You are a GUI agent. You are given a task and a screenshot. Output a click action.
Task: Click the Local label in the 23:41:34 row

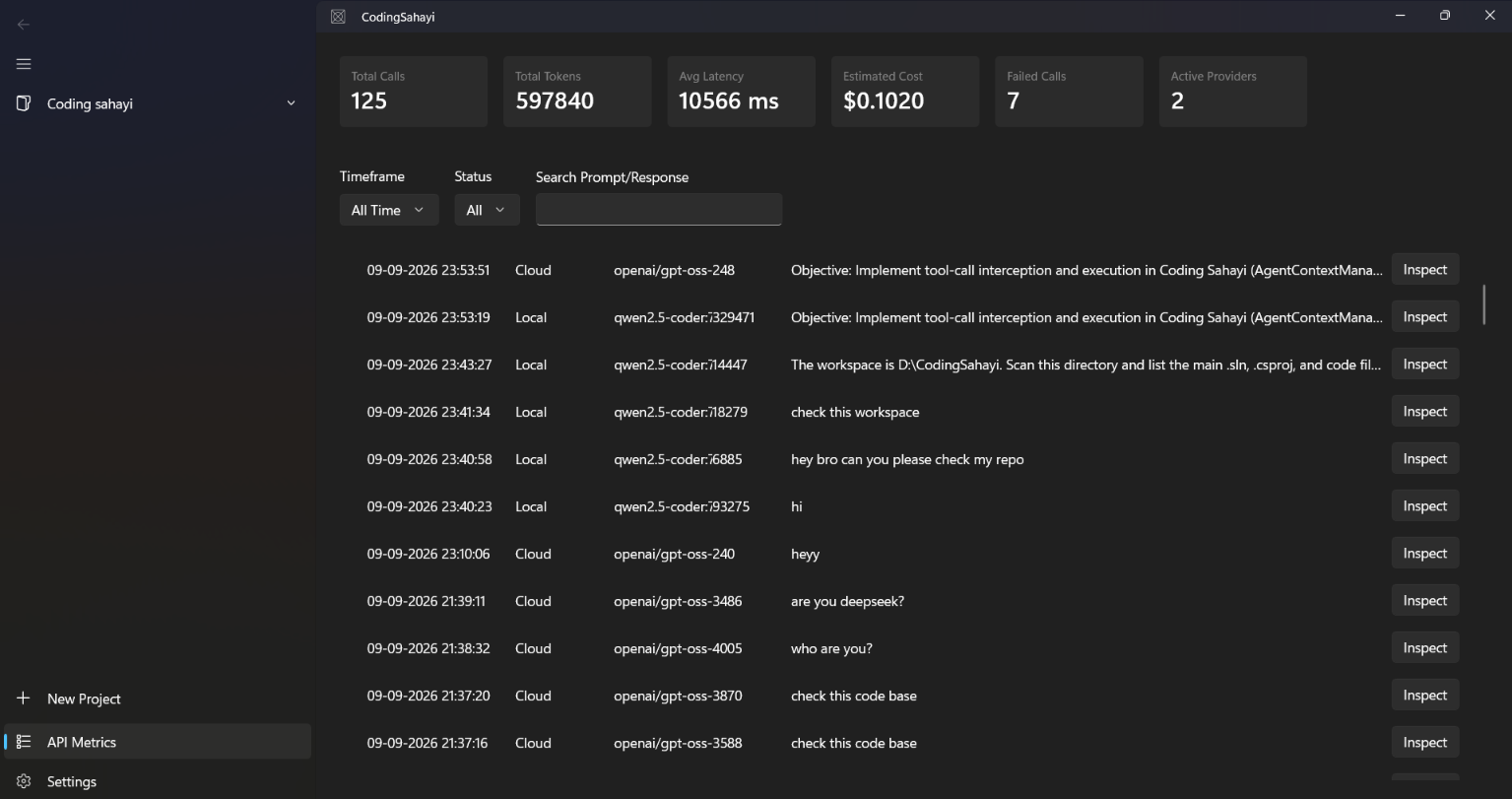point(531,412)
